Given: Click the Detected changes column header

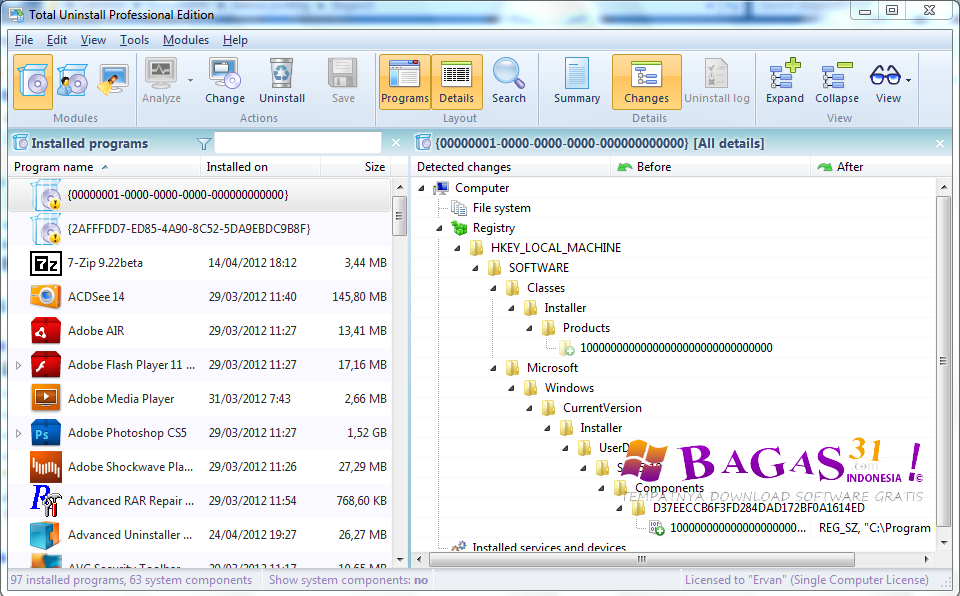Looking at the screenshot, I should [511, 167].
